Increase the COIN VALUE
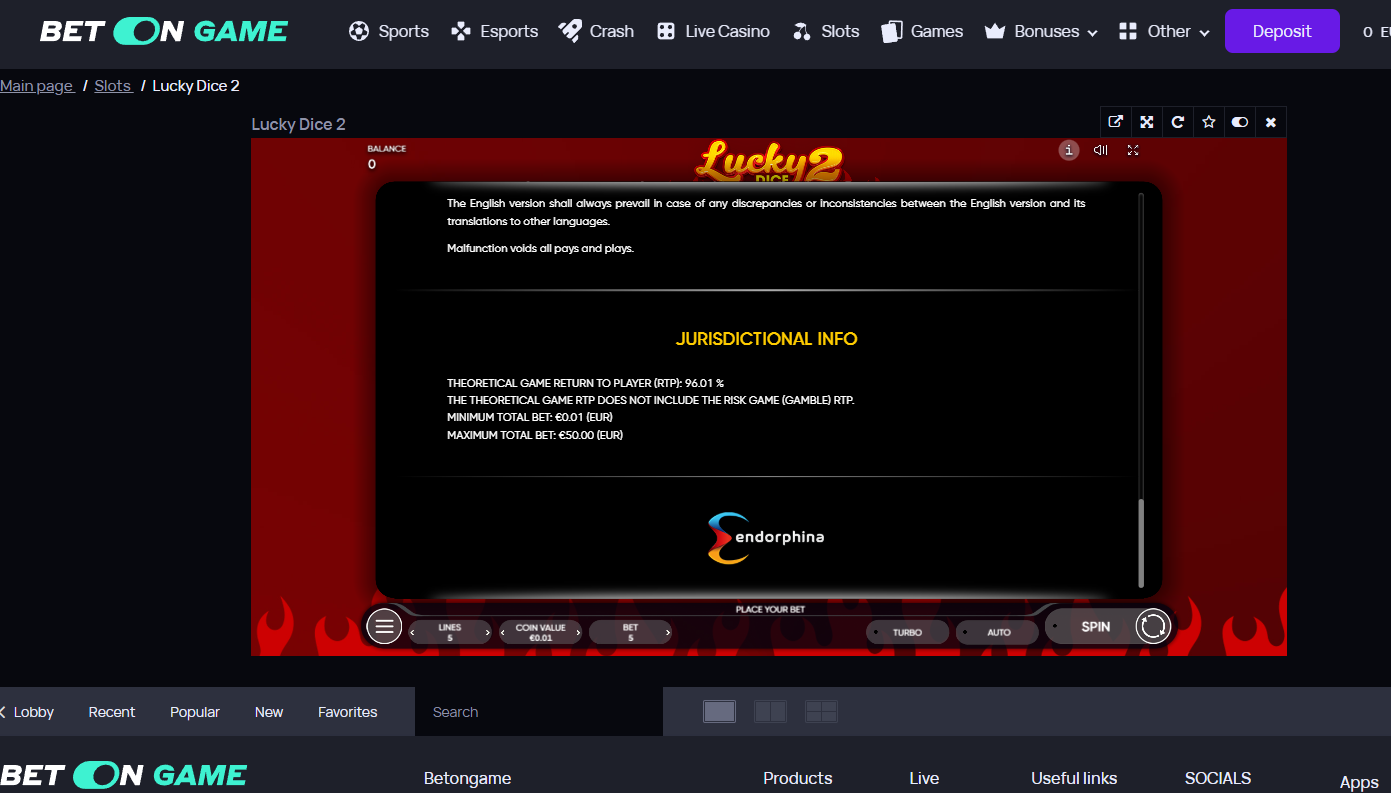1391x793 pixels. click(578, 633)
